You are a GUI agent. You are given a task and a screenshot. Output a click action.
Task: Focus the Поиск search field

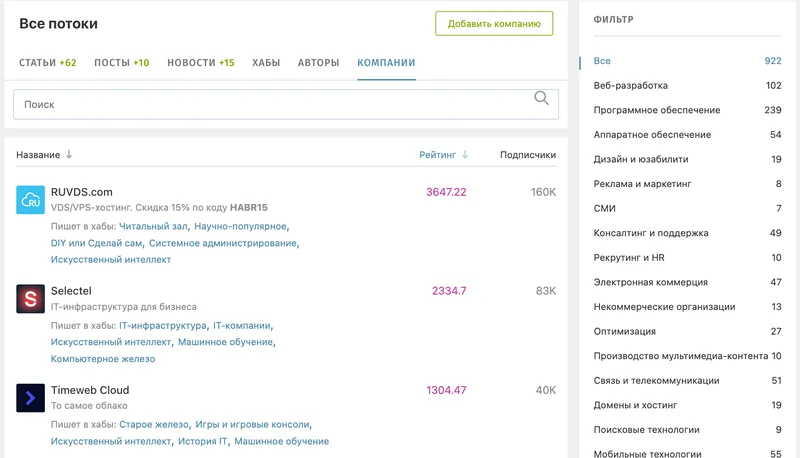286,105
